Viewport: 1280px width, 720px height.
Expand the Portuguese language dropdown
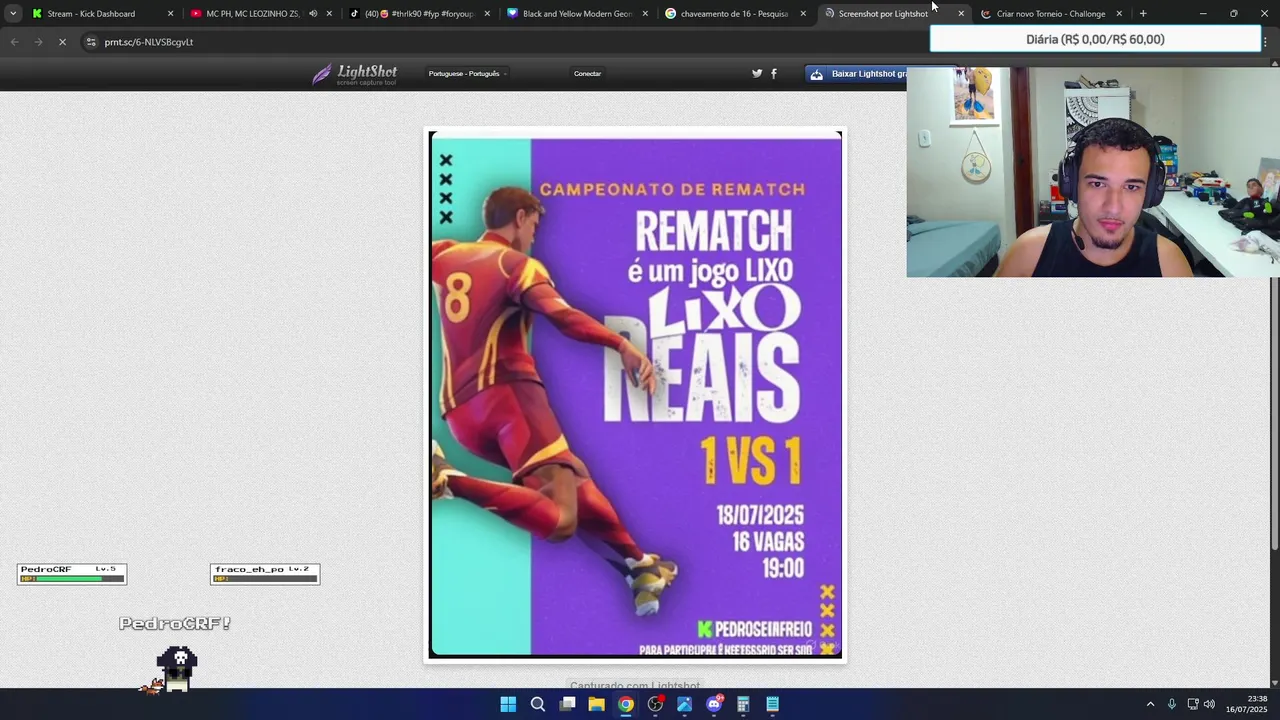pos(468,74)
